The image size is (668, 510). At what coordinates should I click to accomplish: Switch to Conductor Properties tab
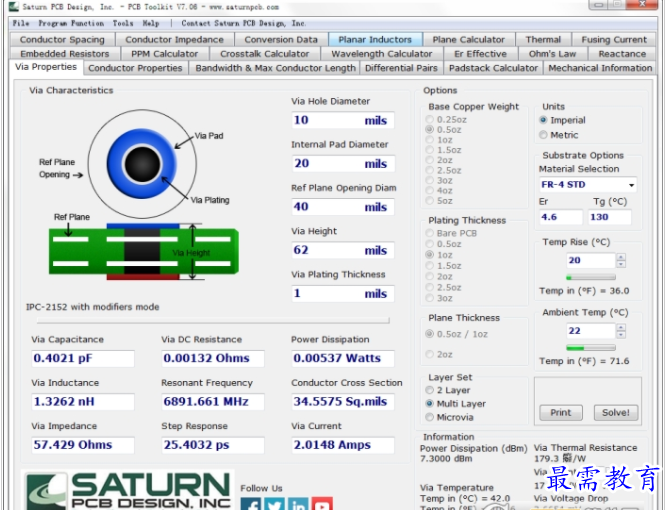point(135,68)
